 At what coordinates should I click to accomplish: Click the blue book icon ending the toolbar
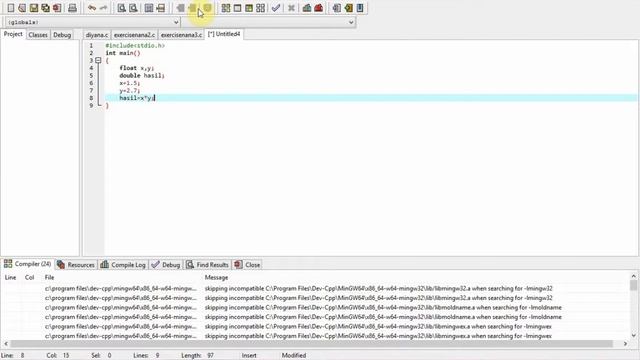tap(360, 8)
